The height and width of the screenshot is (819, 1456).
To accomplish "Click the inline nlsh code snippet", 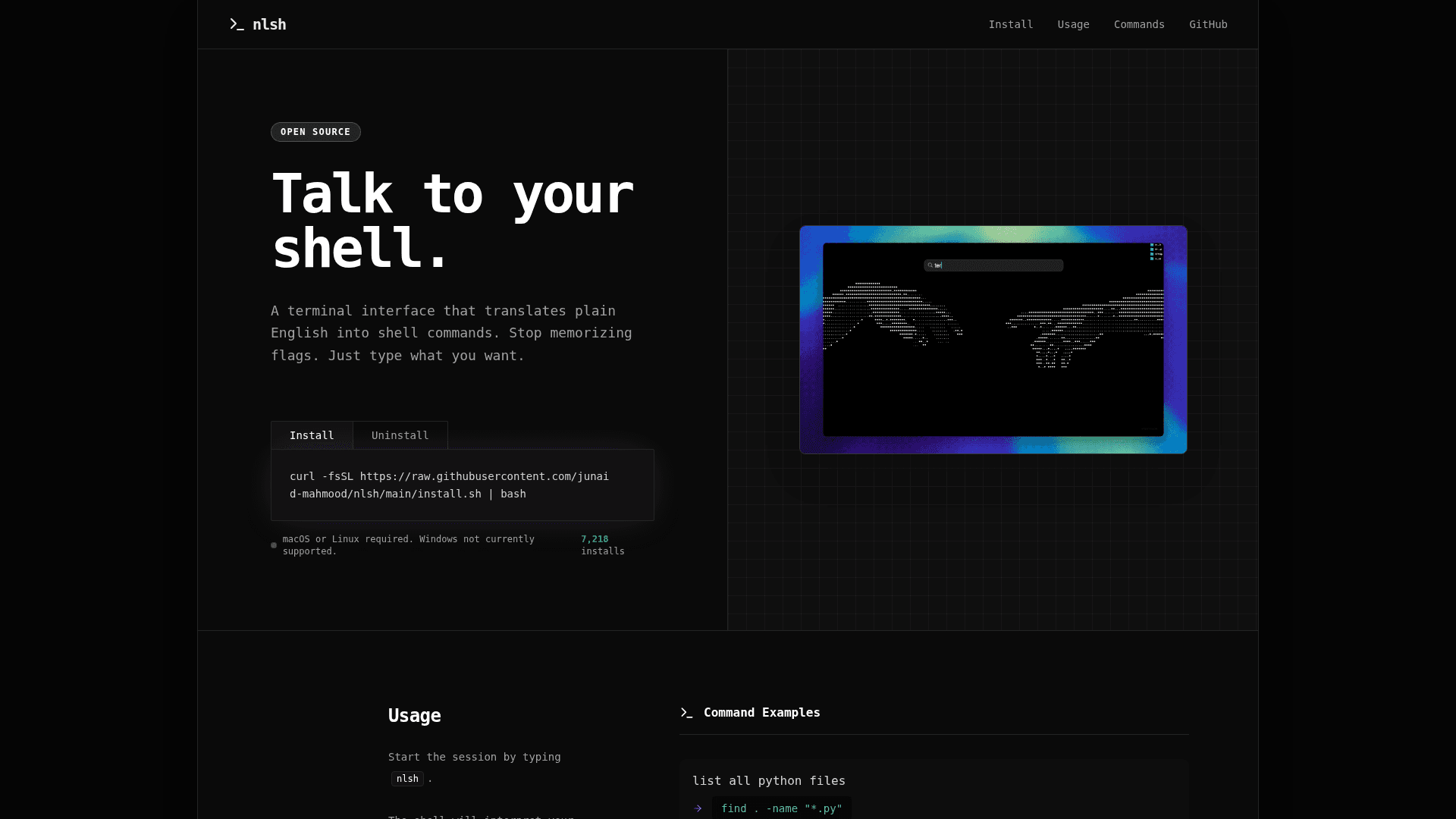I will click(407, 779).
